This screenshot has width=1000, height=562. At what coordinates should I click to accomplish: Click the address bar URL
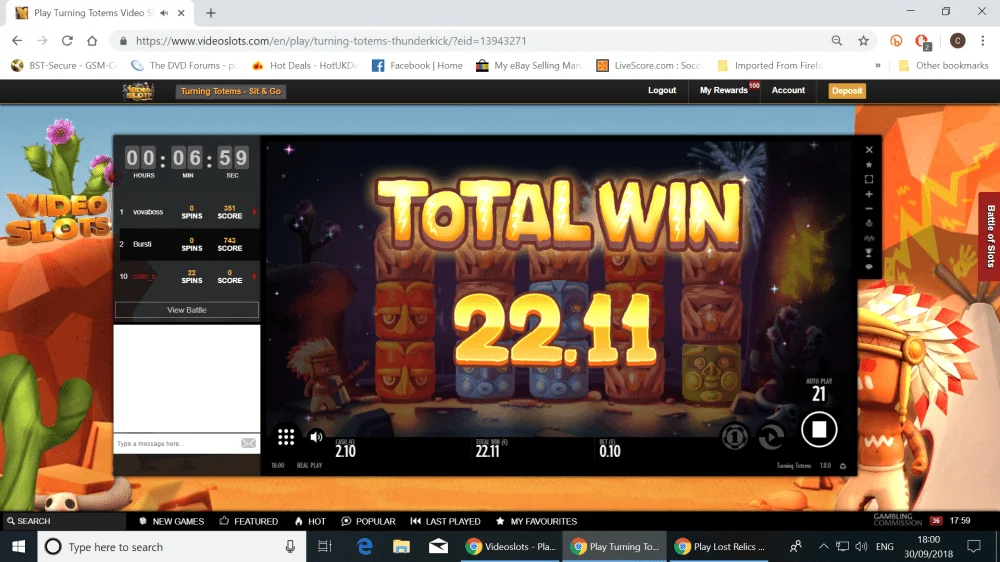tap(331, 41)
